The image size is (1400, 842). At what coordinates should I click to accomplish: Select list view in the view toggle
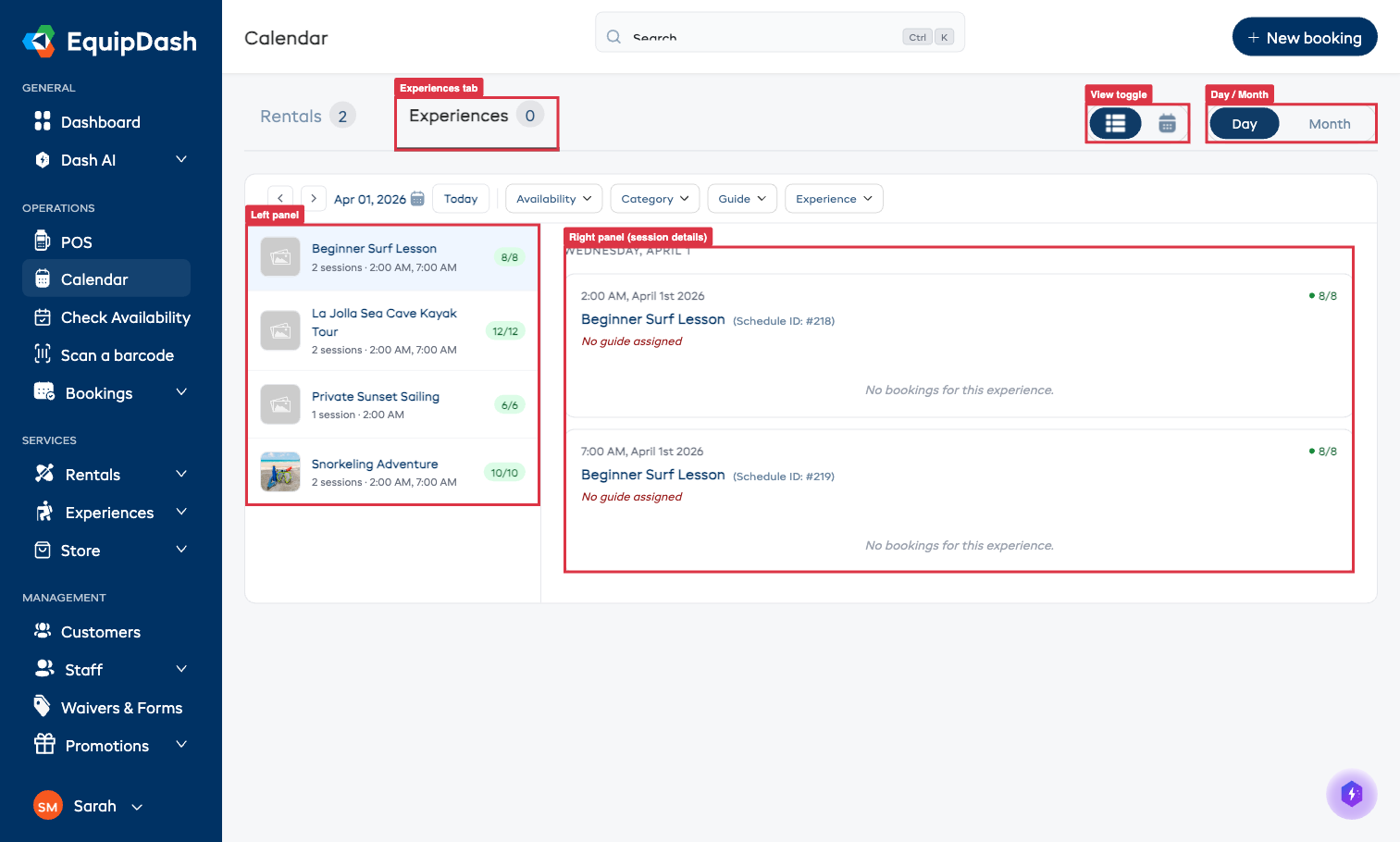click(1114, 123)
